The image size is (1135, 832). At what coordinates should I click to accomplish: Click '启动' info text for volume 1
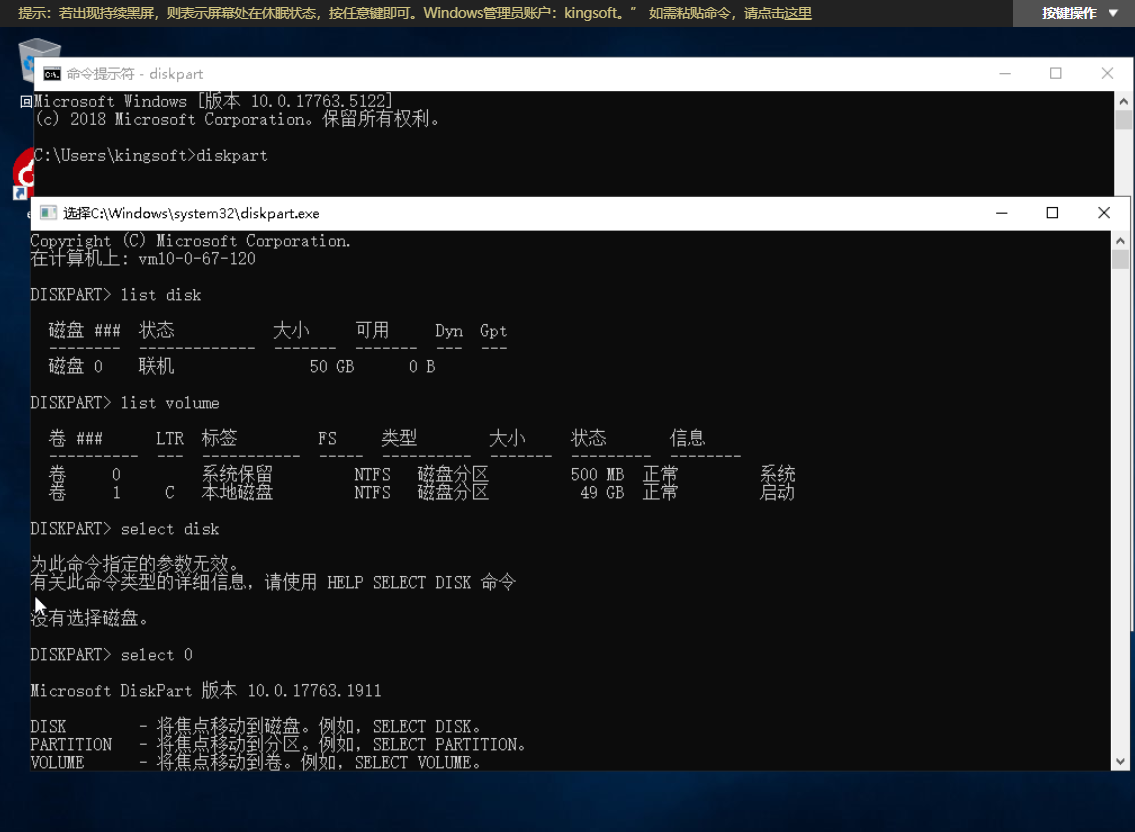pos(777,492)
